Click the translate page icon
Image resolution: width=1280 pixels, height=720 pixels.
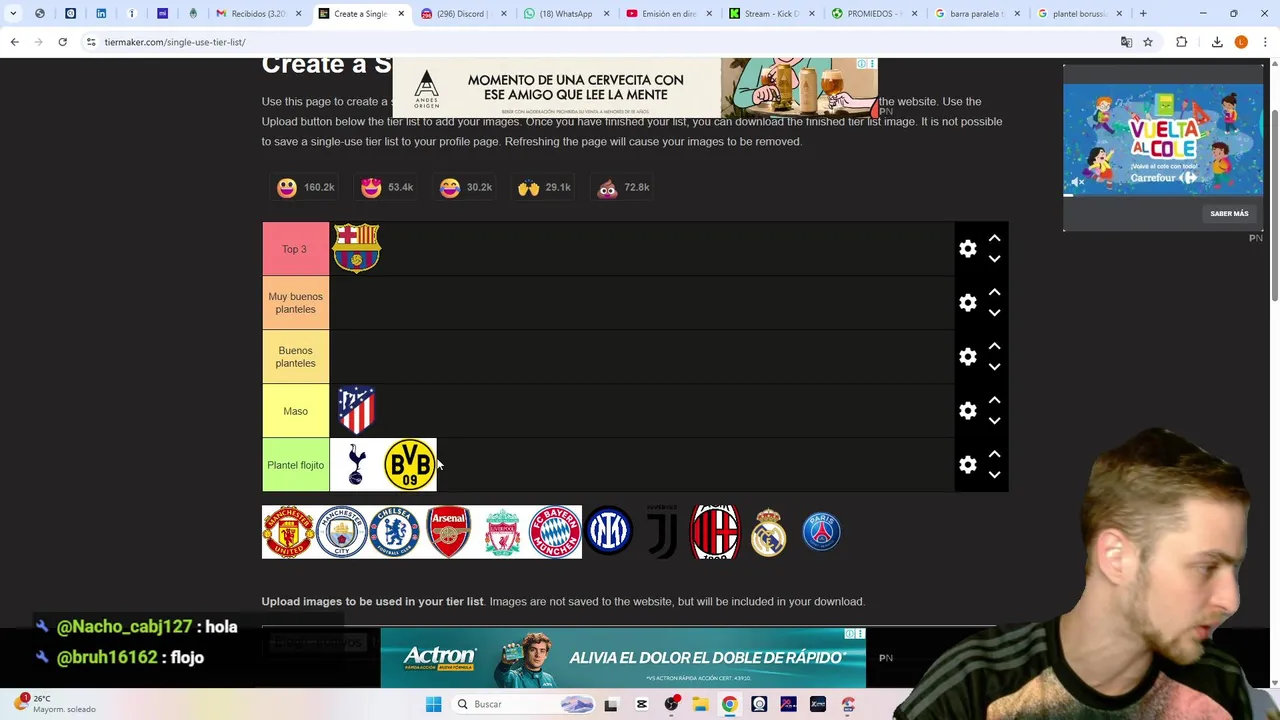pos(1126,42)
